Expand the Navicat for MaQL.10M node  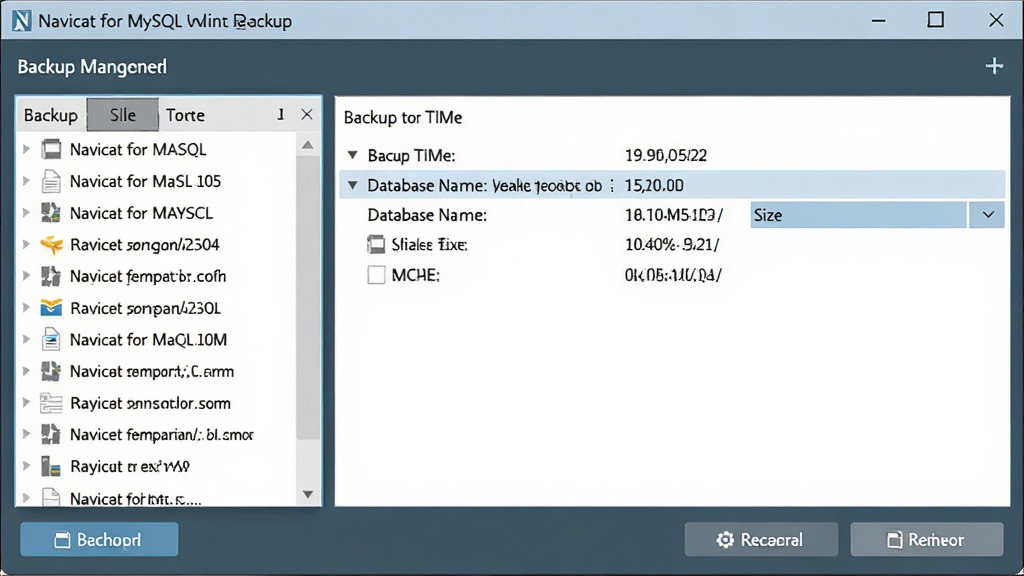pos(26,339)
